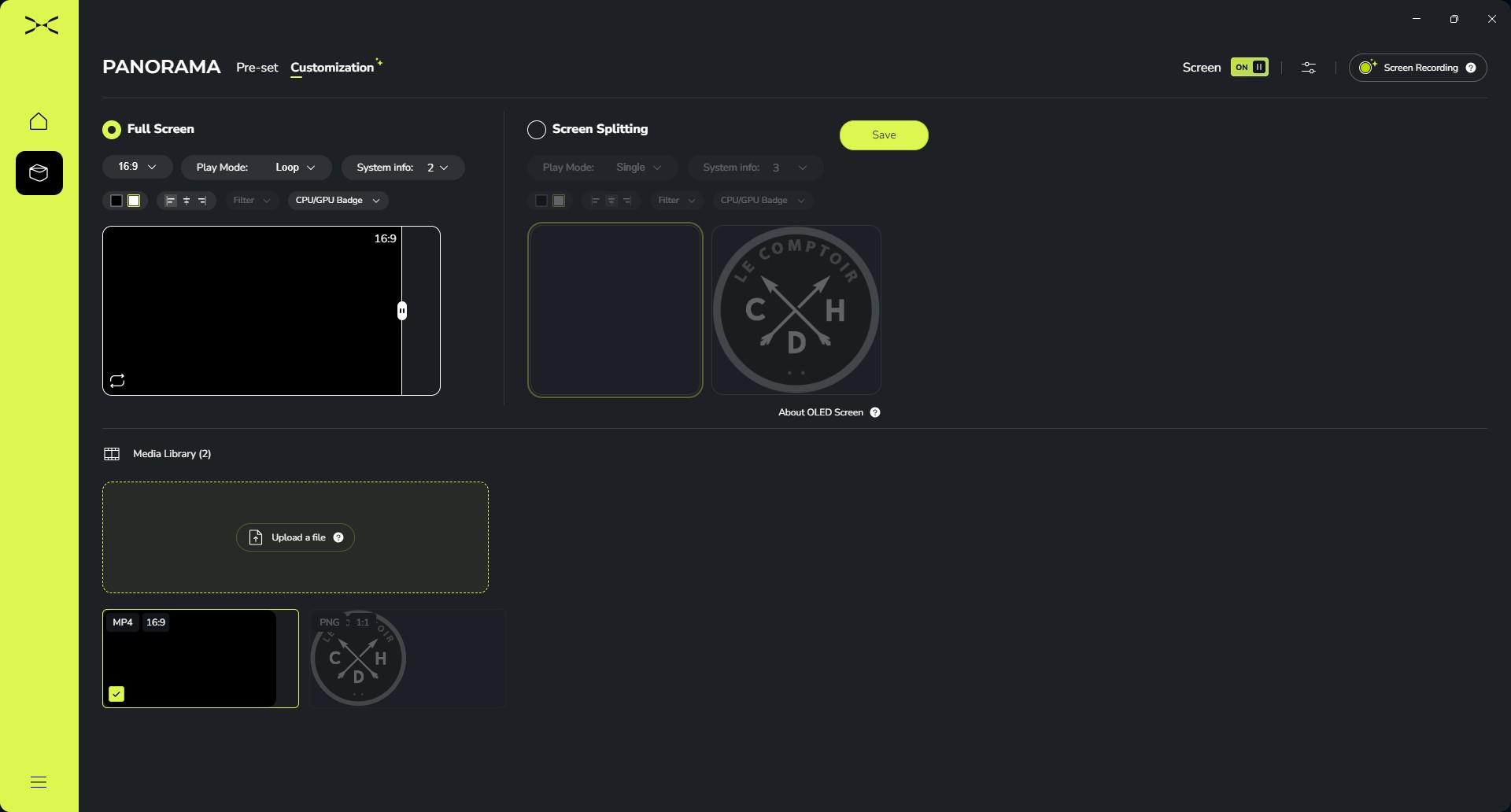Select right alignment in Full Screen toolbar
This screenshot has width=1511, height=812.
point(202,201)
